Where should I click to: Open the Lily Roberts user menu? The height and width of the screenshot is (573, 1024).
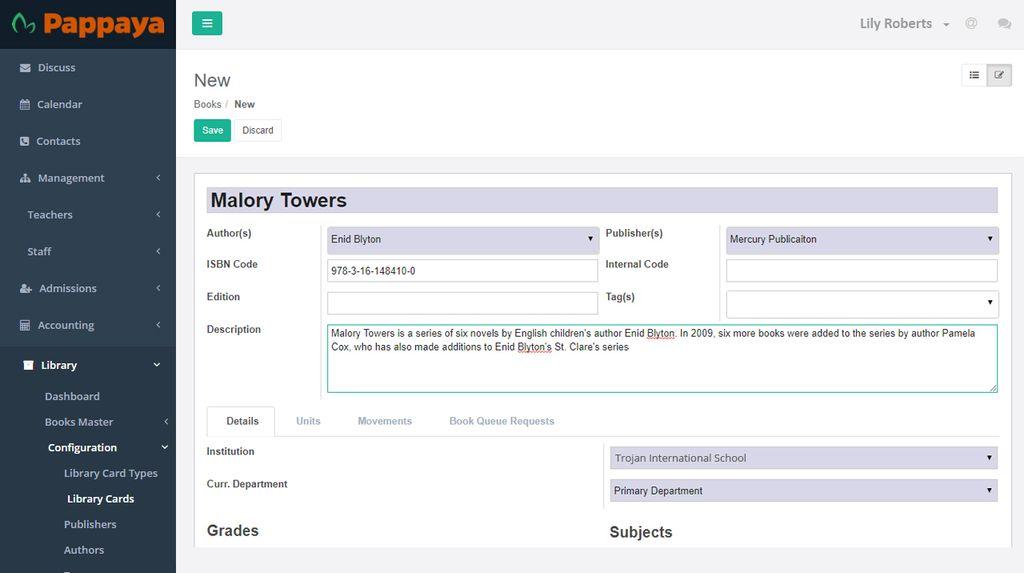(904, 24)
